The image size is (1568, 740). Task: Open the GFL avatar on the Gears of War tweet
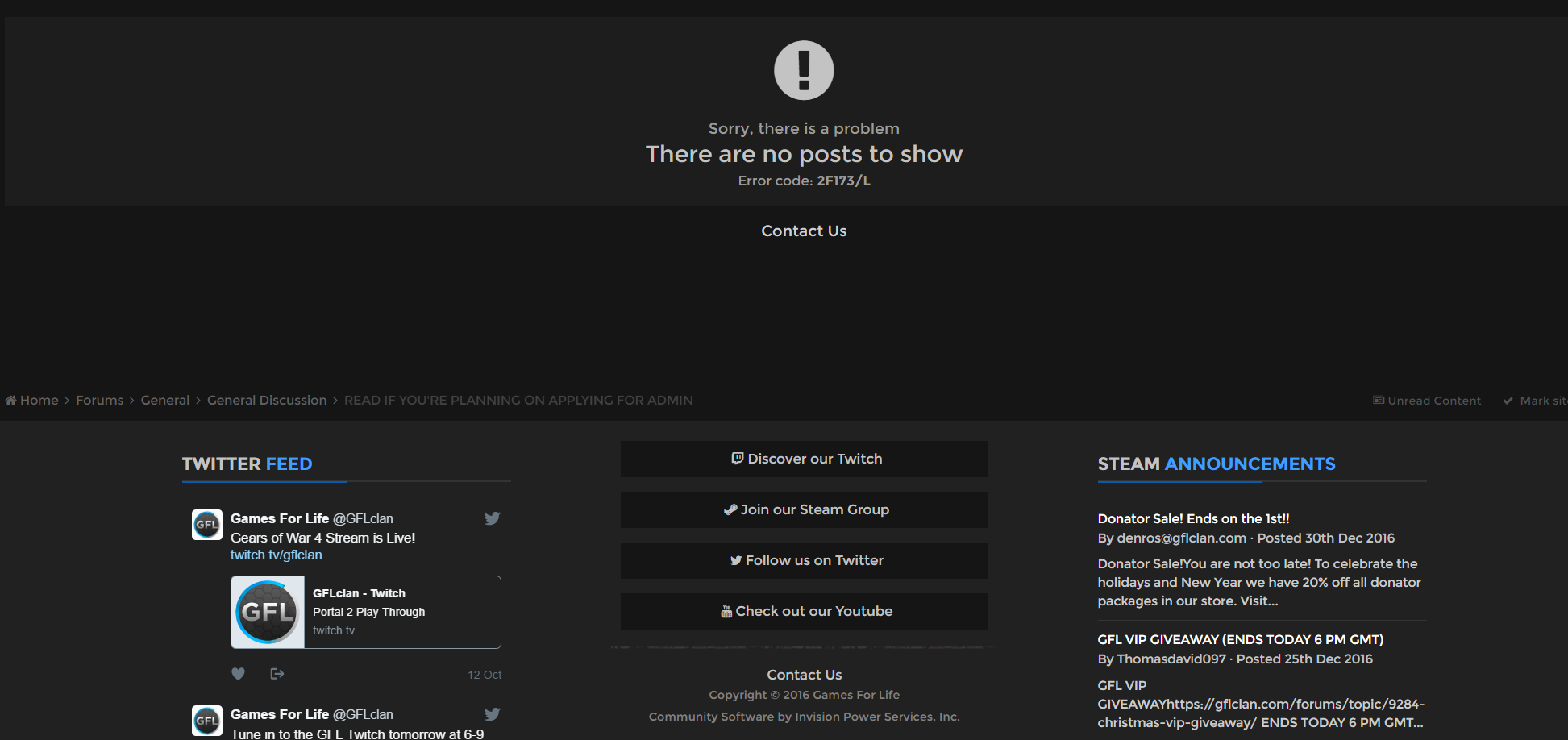click(207, 525)
